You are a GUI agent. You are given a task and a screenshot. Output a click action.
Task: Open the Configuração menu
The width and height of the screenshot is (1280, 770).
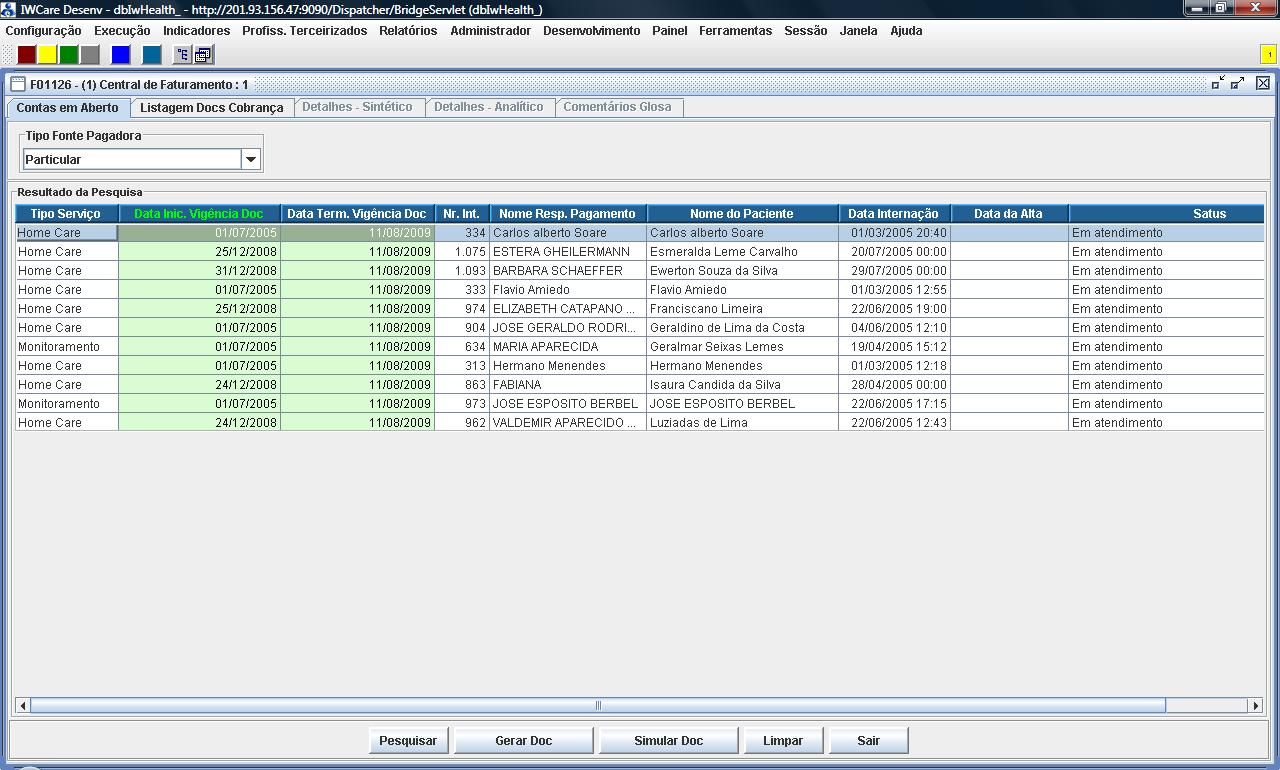[44, 31]
